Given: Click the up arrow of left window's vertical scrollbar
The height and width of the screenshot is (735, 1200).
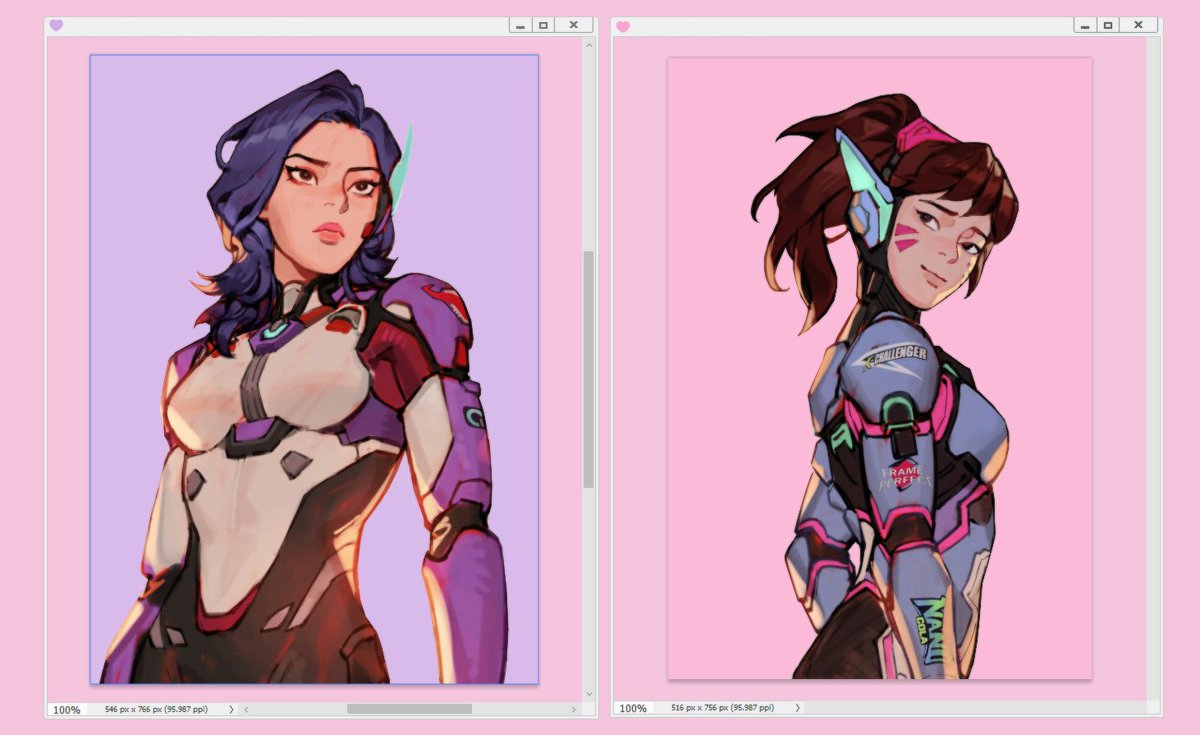Looking at the screenshot, I should click(x=589, y=44).
